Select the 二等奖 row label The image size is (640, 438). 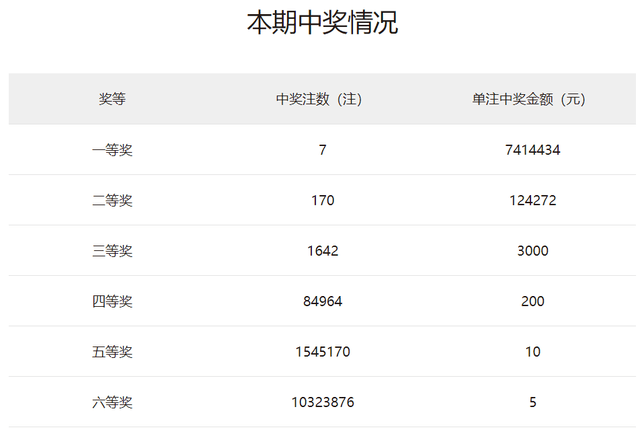click(x=112, y=200)
